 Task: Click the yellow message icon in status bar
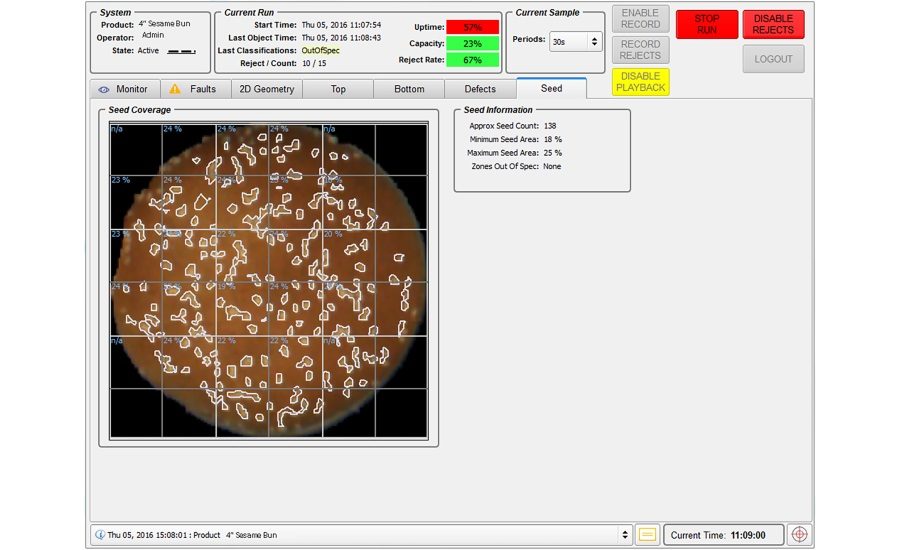[x=648, y=535]
